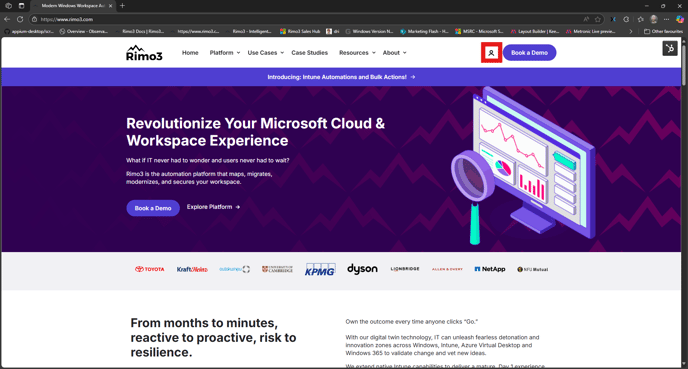
Task: Open the Marketing Flash bookmark
Action: 424,32
